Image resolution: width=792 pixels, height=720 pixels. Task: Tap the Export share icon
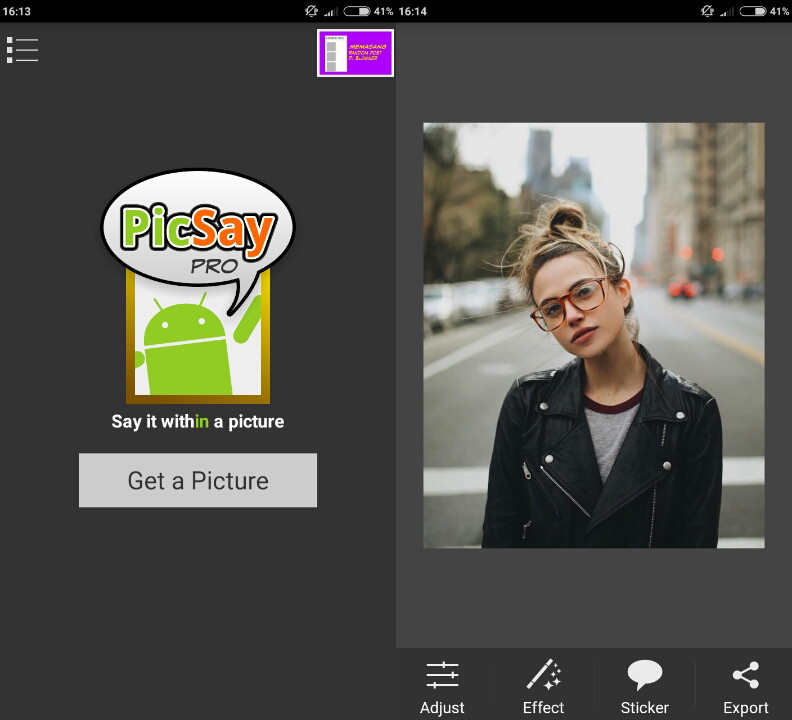[746, 687]
